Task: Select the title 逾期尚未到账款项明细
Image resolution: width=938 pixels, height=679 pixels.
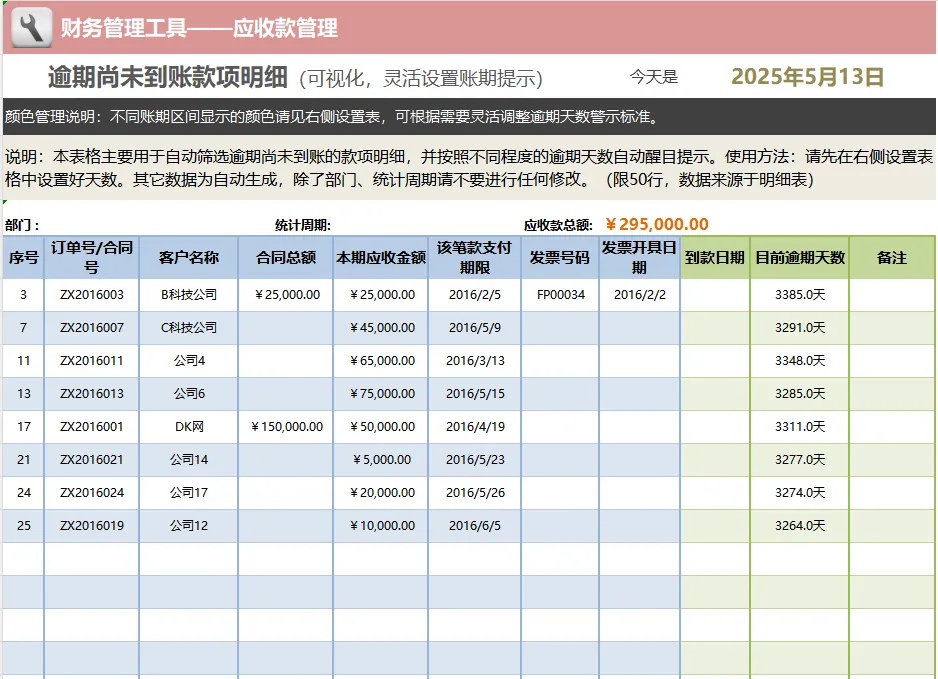Action: point(168,77)
